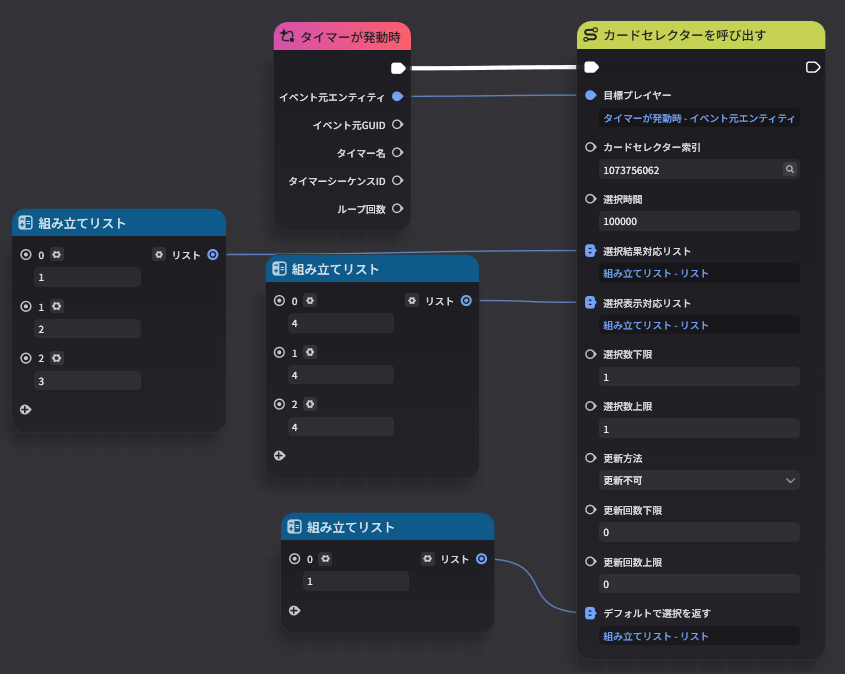
Task: Open gear settings for item 0 in the 4,4,4 list
Action: (310, 301)
